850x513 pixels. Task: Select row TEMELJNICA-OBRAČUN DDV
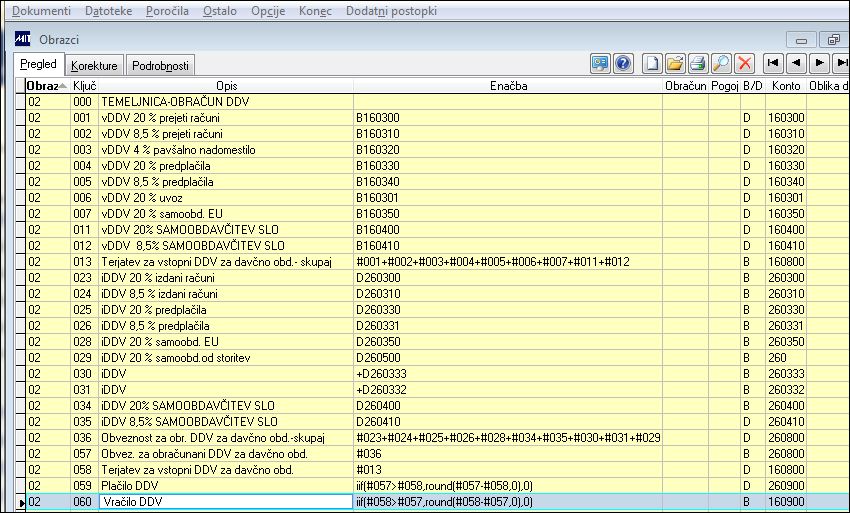pyautogui.click(x=437, y=101)
